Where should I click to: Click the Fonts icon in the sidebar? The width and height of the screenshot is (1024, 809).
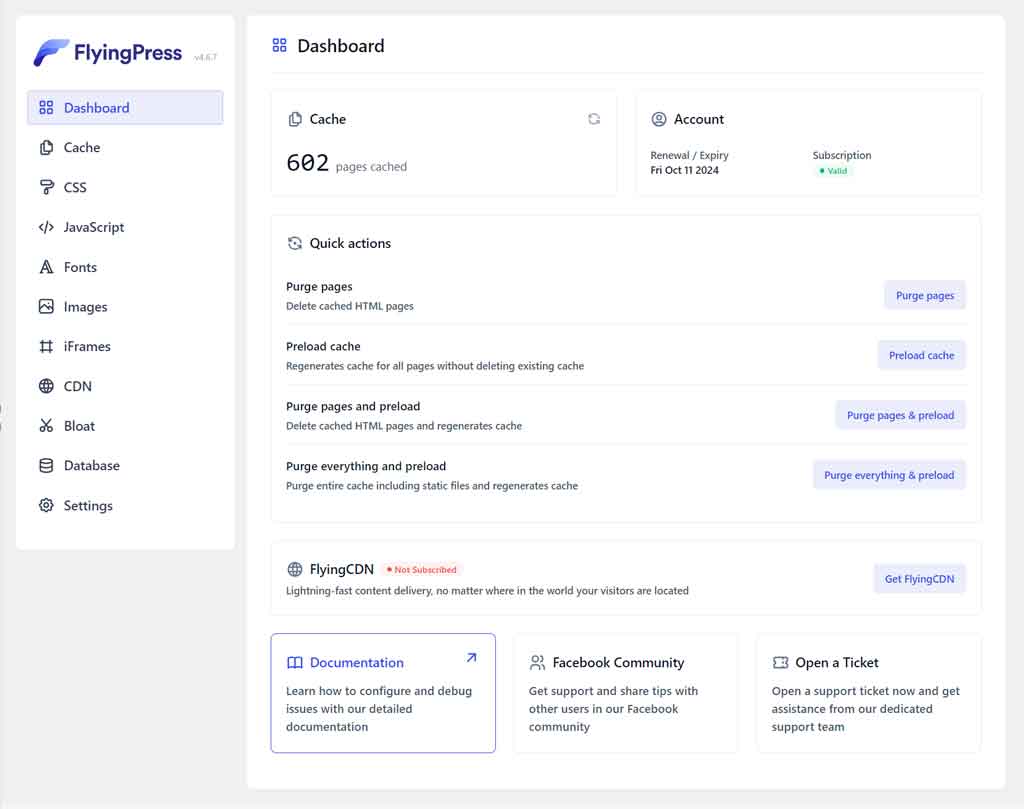pos(46,267)
